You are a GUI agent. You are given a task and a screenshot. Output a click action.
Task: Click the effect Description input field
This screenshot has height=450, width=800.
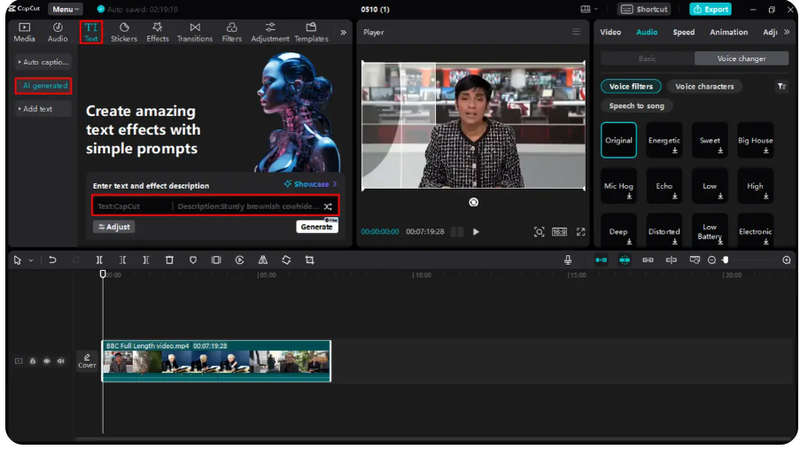248,206
